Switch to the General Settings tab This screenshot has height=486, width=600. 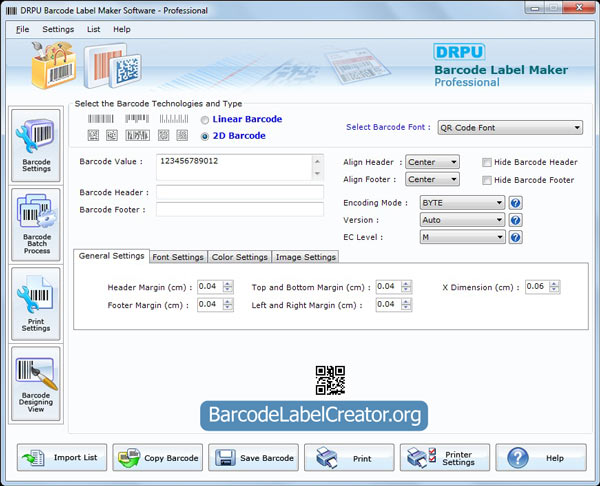click(111, 256)
